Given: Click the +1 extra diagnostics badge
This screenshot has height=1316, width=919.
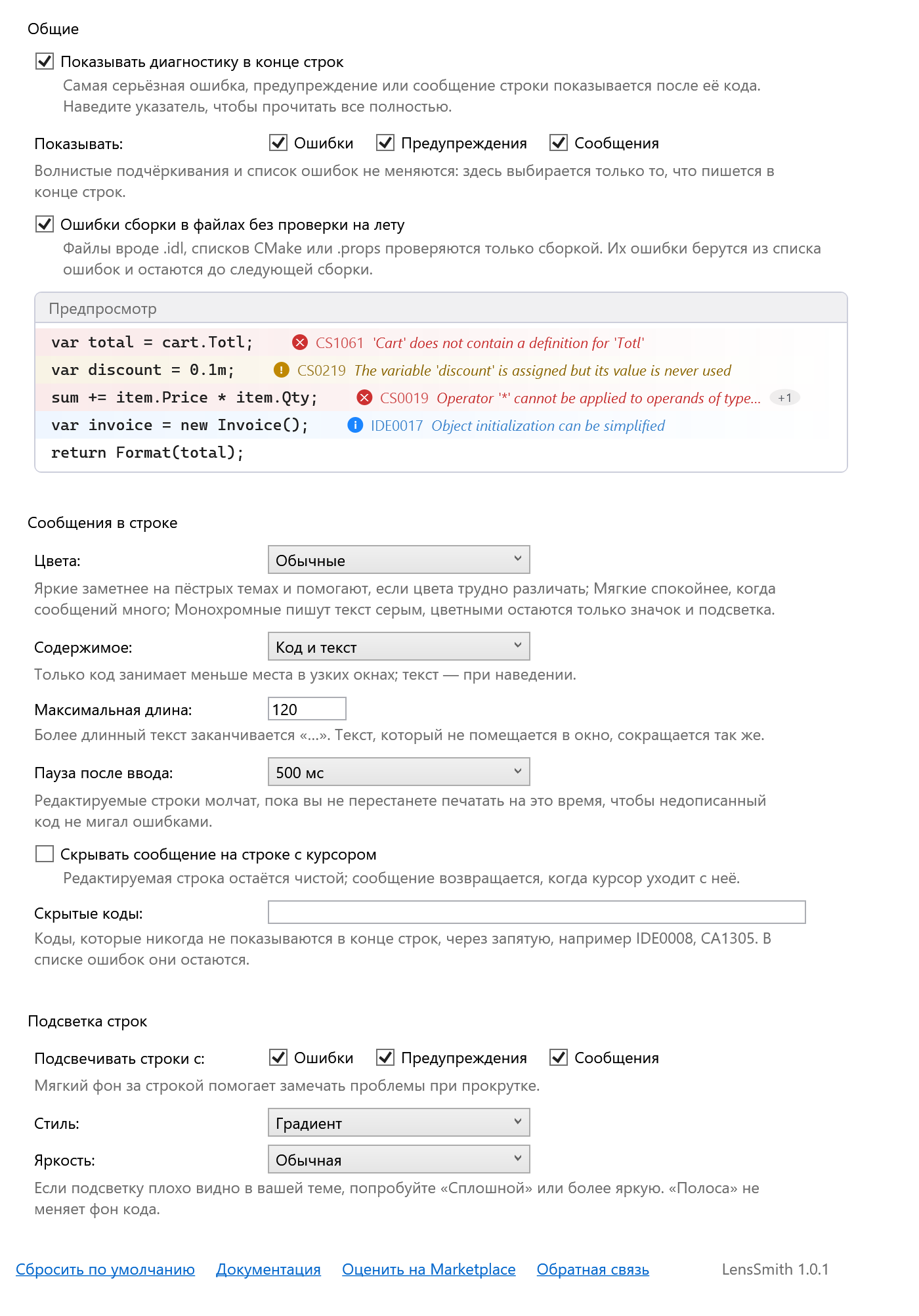Looking at the screenshot, I should (785, 397).
